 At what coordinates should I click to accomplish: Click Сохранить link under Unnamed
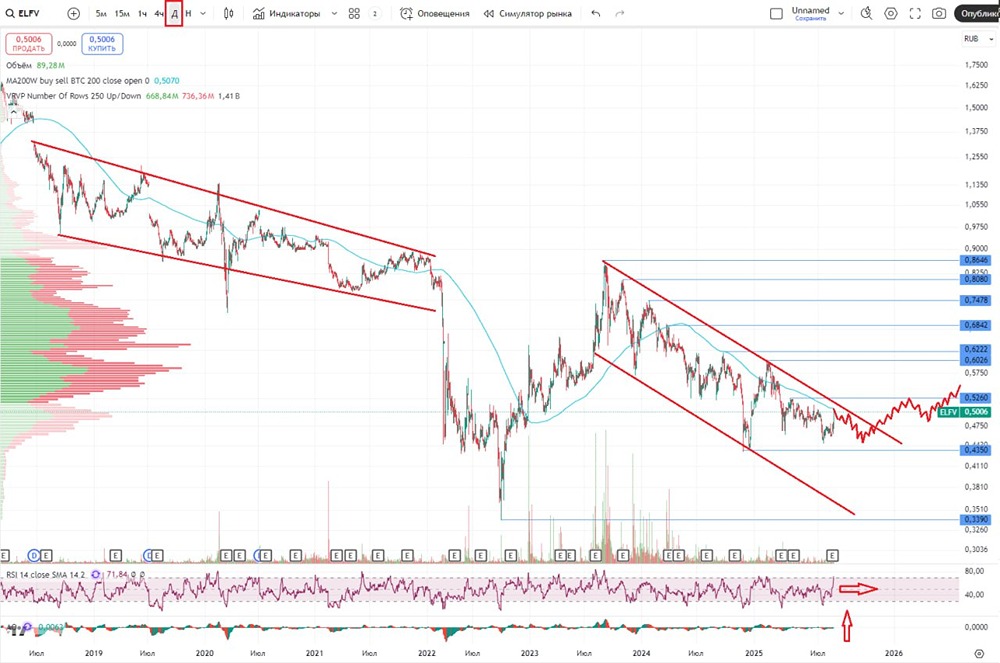point(811,18)
